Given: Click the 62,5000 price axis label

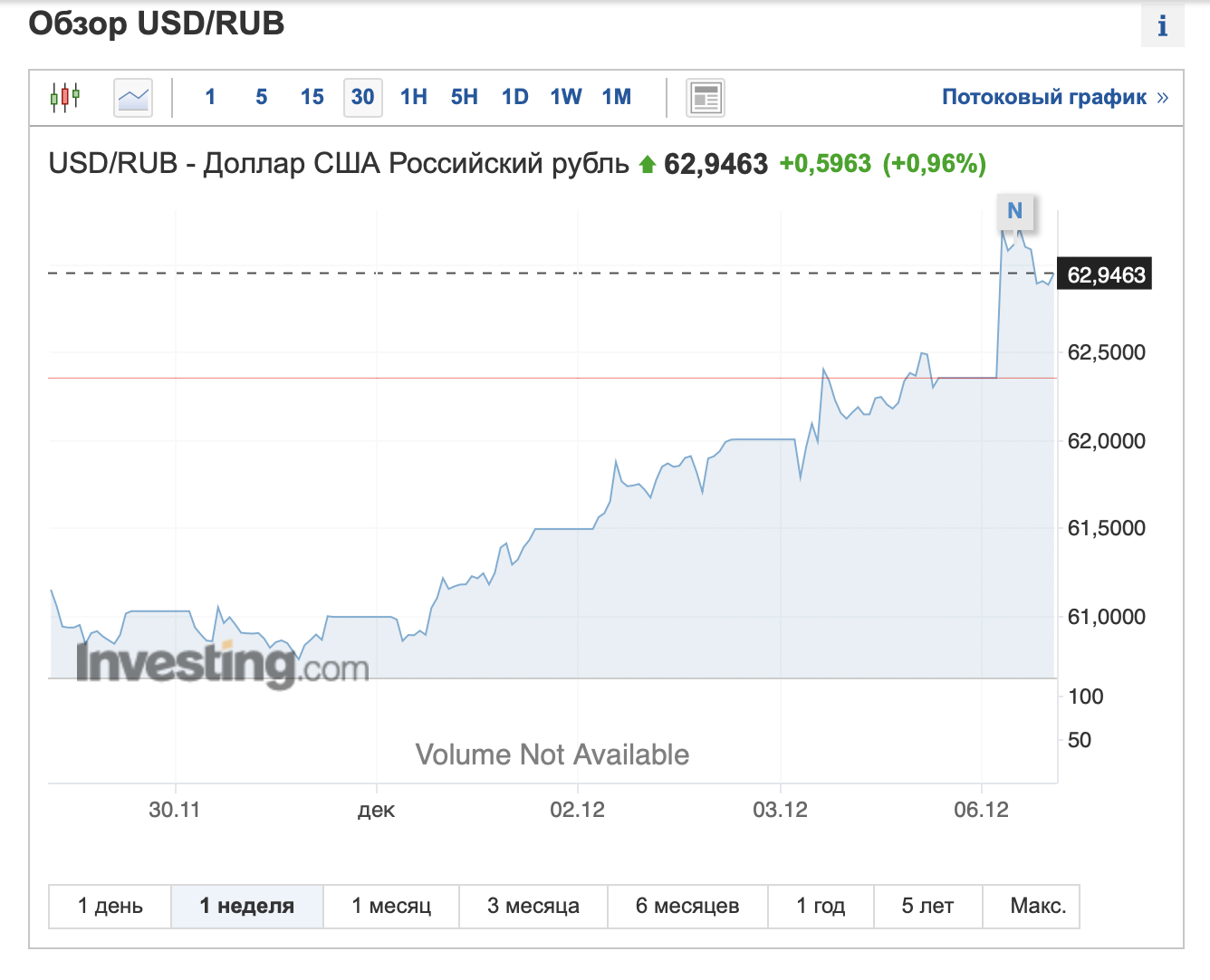Looking at the screenshot, I should click(x=1107, y=352).
